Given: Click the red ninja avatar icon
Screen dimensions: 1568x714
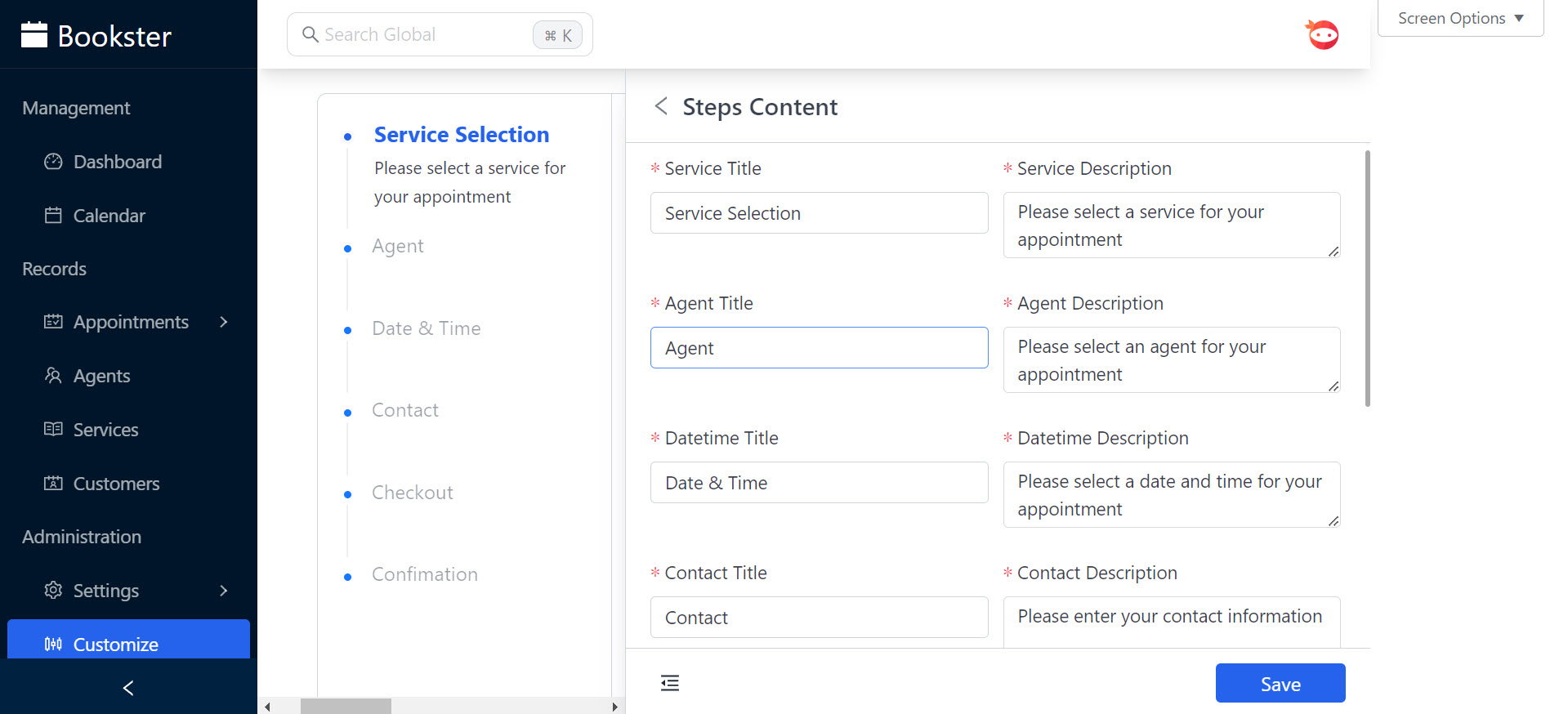Looking at the screenshot, I should 1322,35.
